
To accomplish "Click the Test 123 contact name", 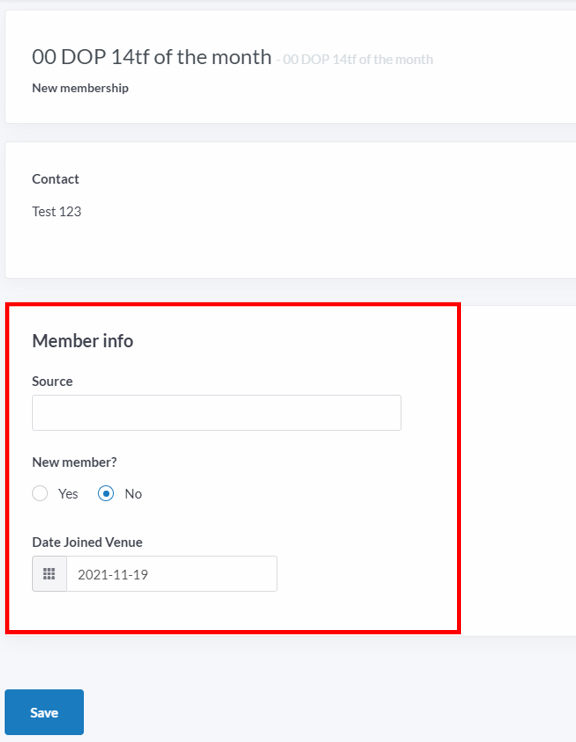I will coord(57,212).
